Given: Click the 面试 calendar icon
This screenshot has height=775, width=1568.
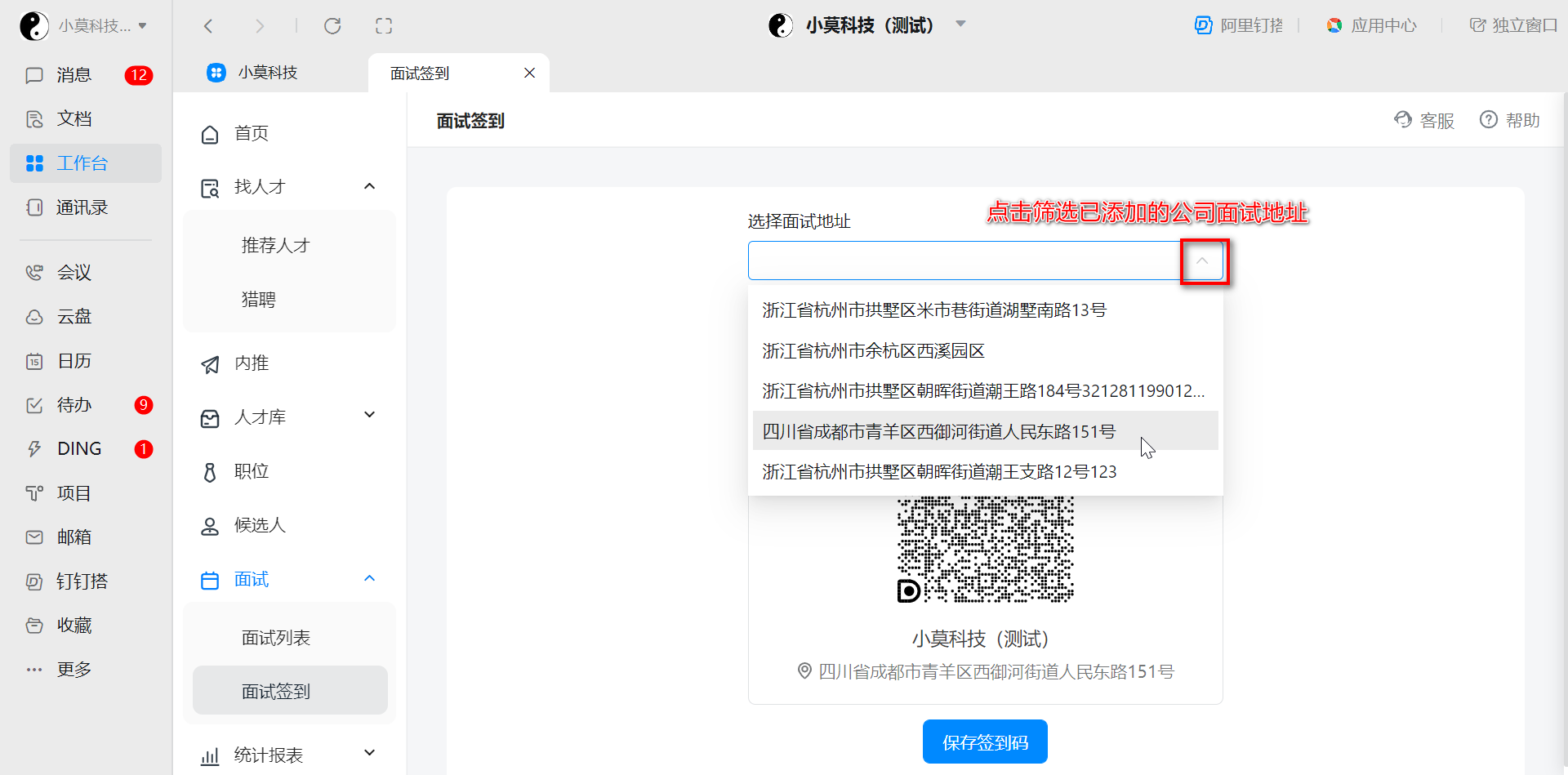Looking at the screenshot, I should (x=210, y=581).
